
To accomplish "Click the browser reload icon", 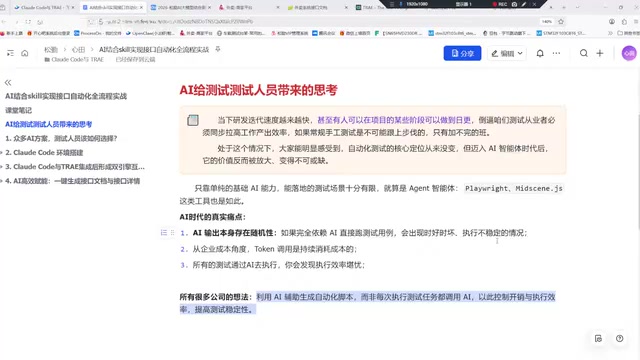I will point(28,22).
